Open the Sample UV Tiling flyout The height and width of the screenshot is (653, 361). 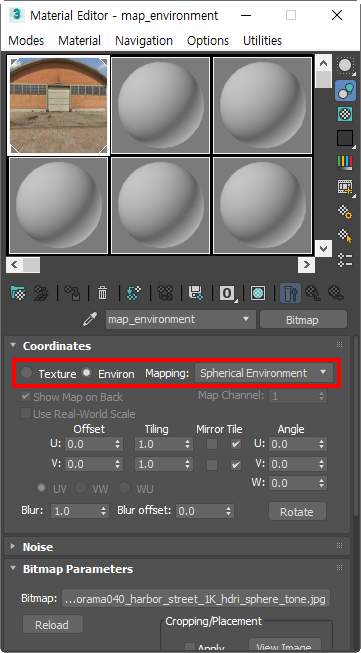pyautogui.click(x=345, y=138)
